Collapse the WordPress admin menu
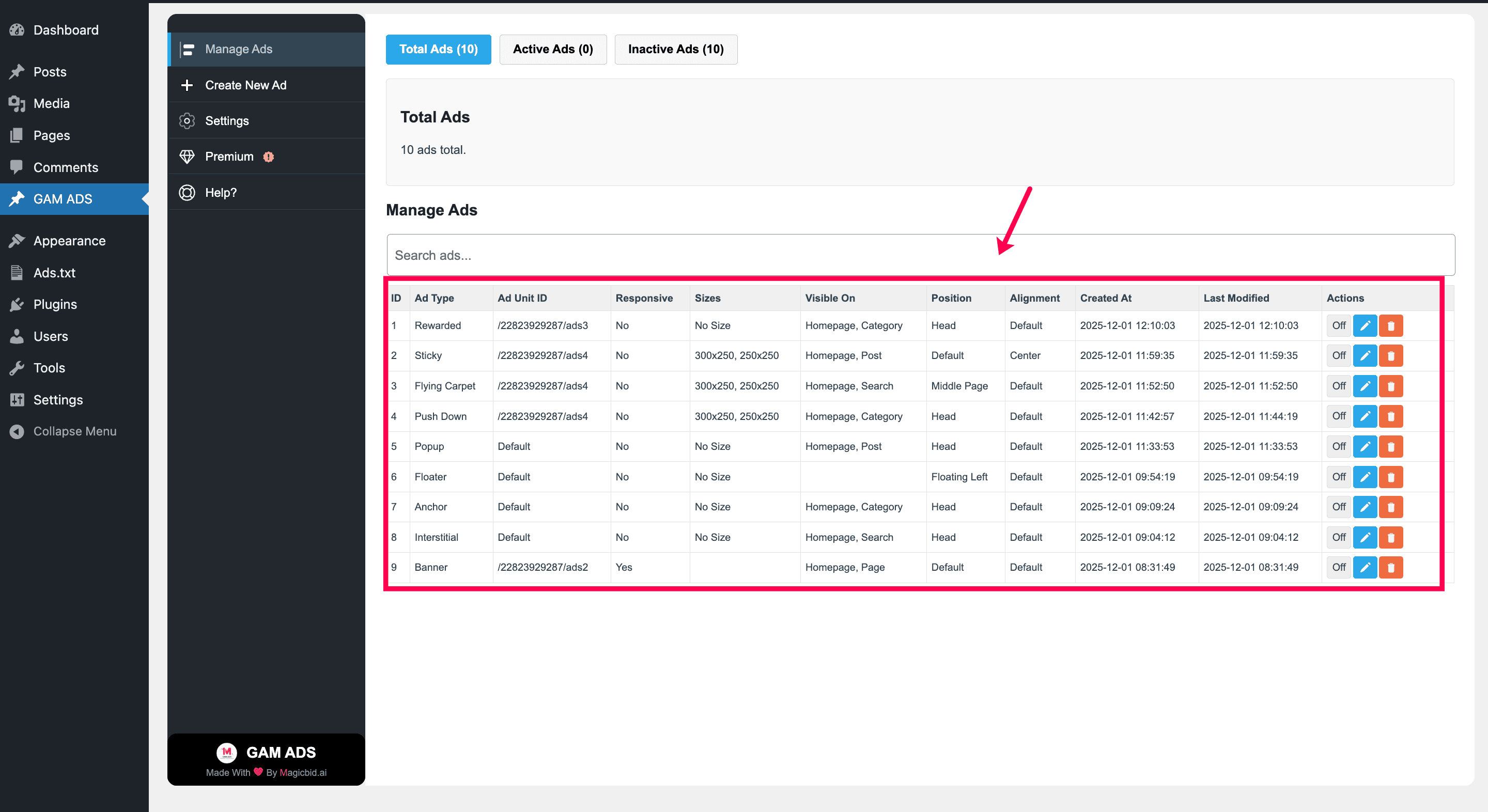The image size is (1488, 812). (74, 431)
